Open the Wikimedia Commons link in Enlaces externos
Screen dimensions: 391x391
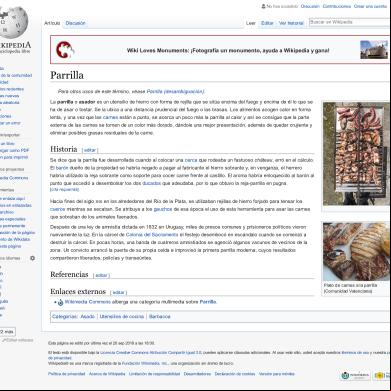click(87, 302)
